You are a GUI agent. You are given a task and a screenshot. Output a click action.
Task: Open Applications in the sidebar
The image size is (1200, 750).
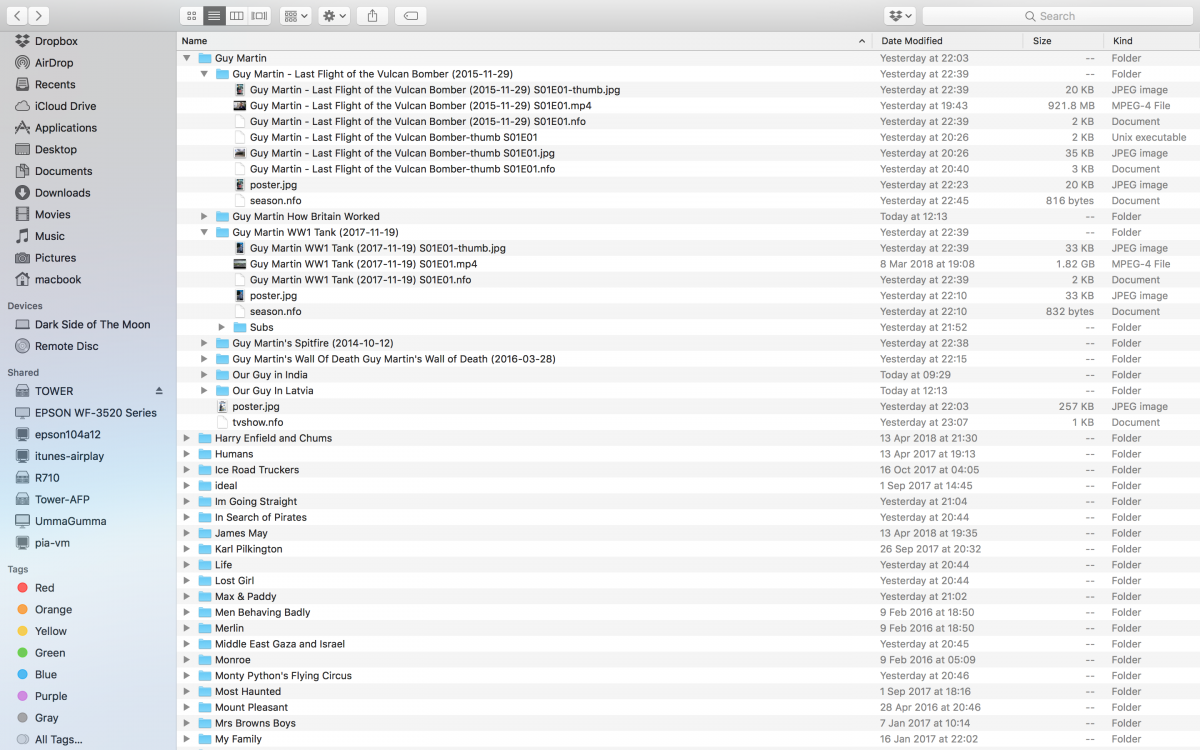coord(66,128)
